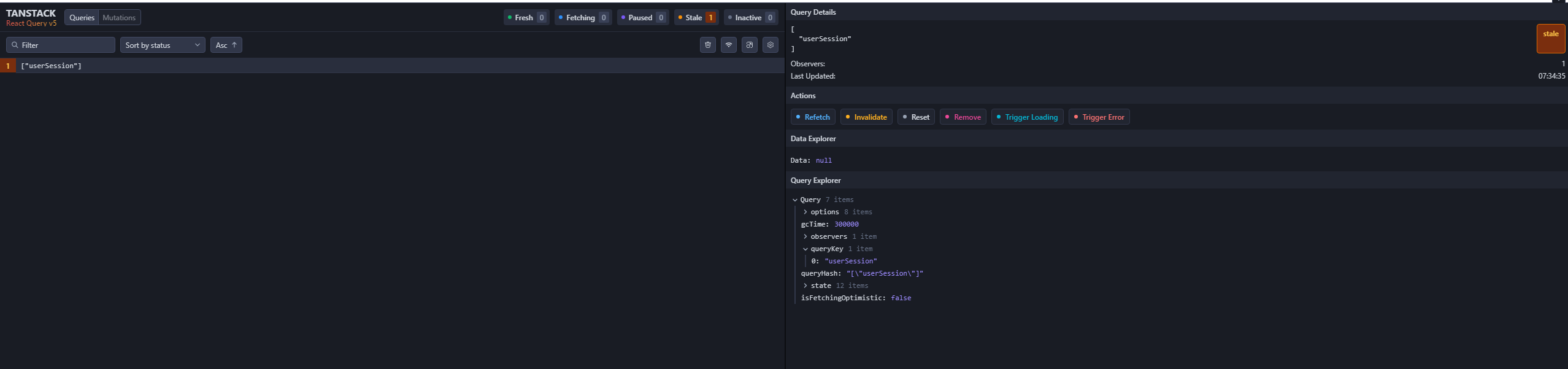Filter queries by Paused status
Image resolution: width=1568 pixels, height=369 pixels.
[x=642, y=17]
